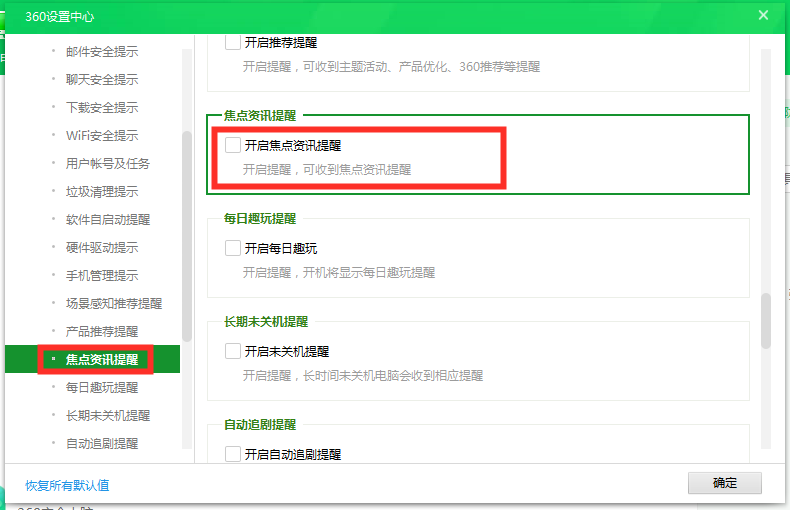This screenshot has height=510, width=790.
Task: Open WiFi安全提示 section
Action: pyautogui.click(x=102, y=136)
